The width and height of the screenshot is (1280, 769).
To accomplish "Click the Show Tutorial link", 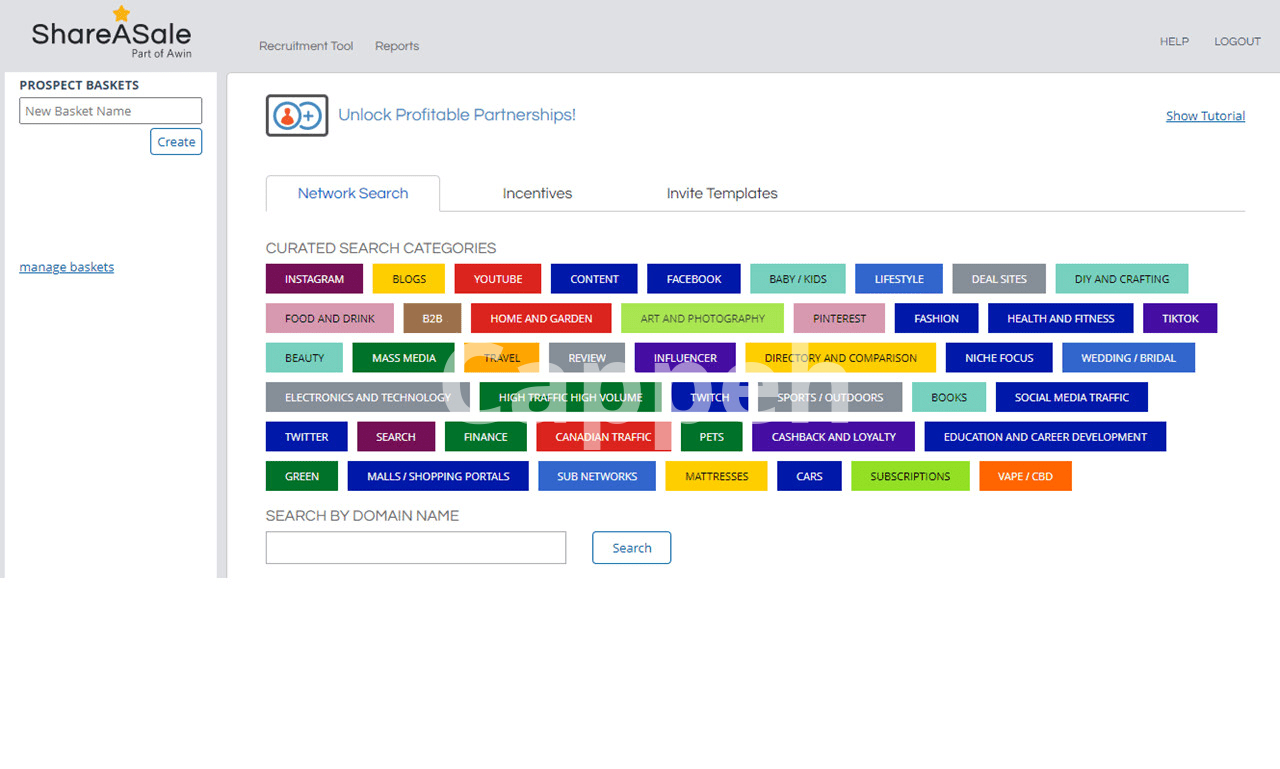I will 1205,116.
